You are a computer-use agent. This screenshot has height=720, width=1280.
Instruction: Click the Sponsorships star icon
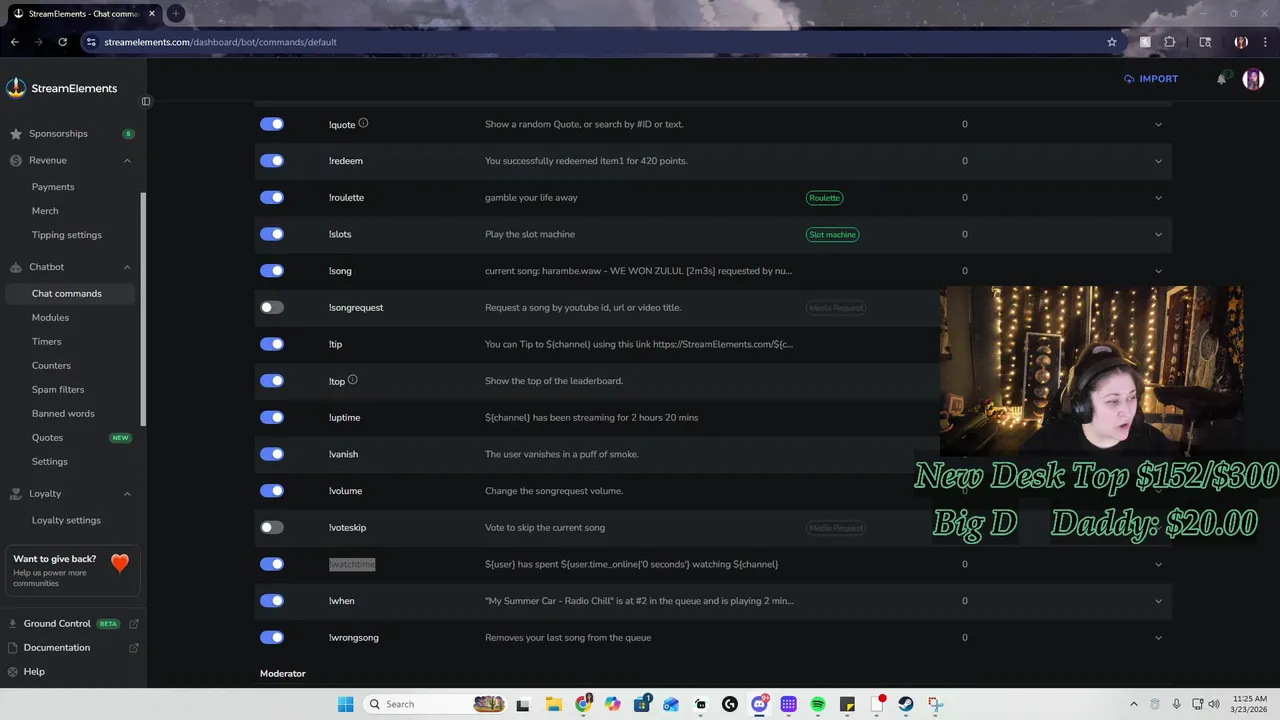(16, 134)
